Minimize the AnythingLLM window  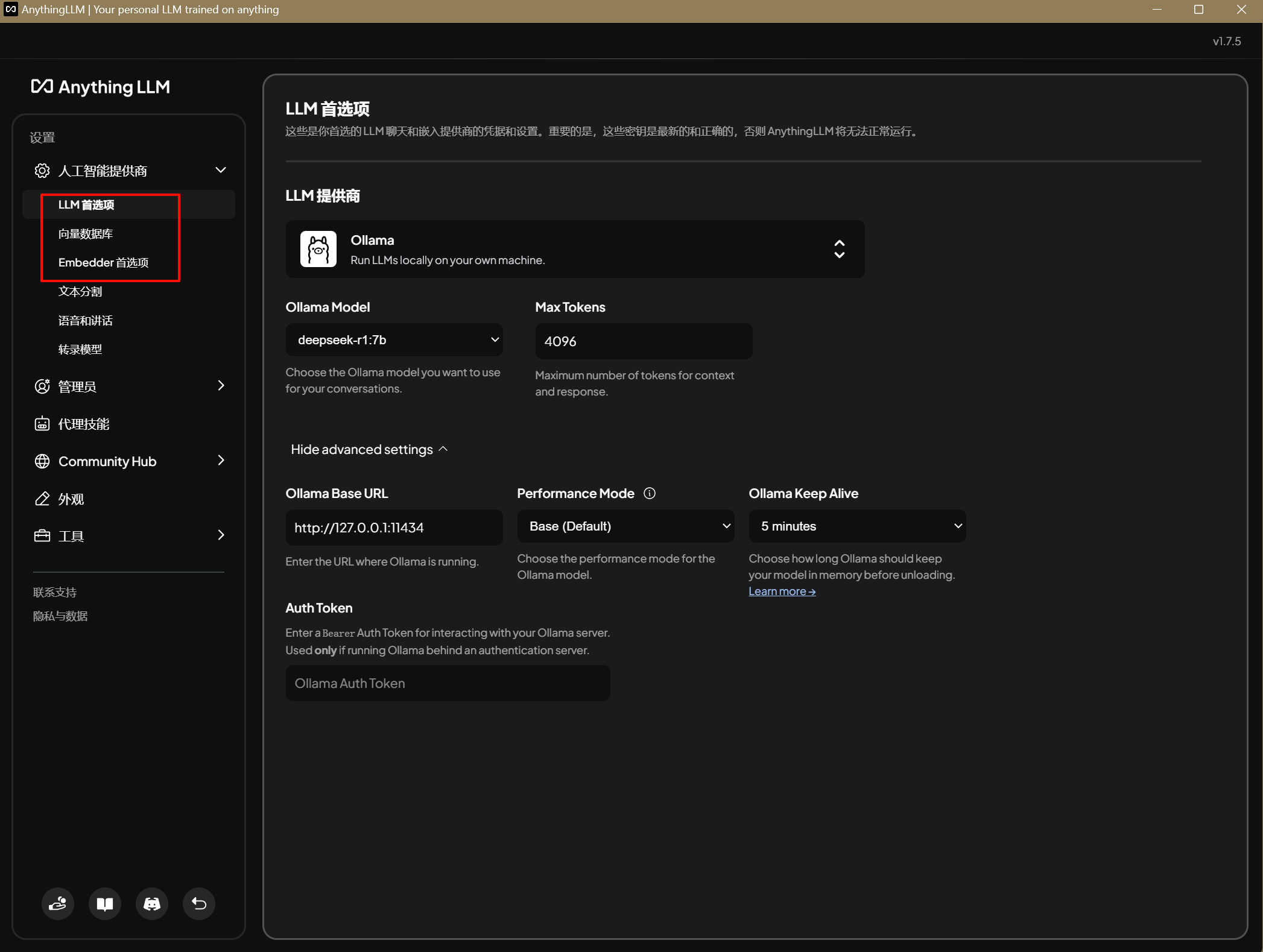coord(1157,10)
